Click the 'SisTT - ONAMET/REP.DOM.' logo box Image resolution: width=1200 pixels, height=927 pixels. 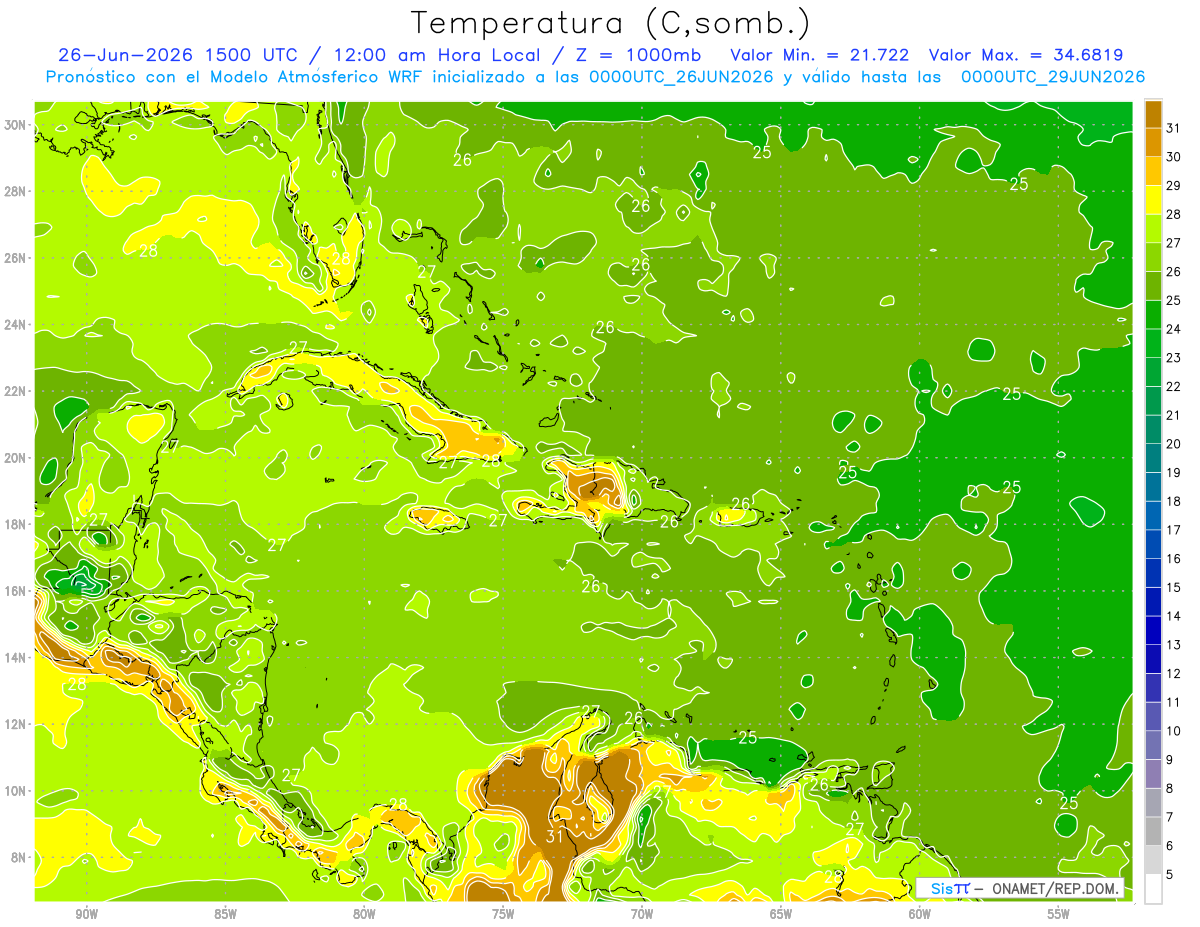point(1020,888)
